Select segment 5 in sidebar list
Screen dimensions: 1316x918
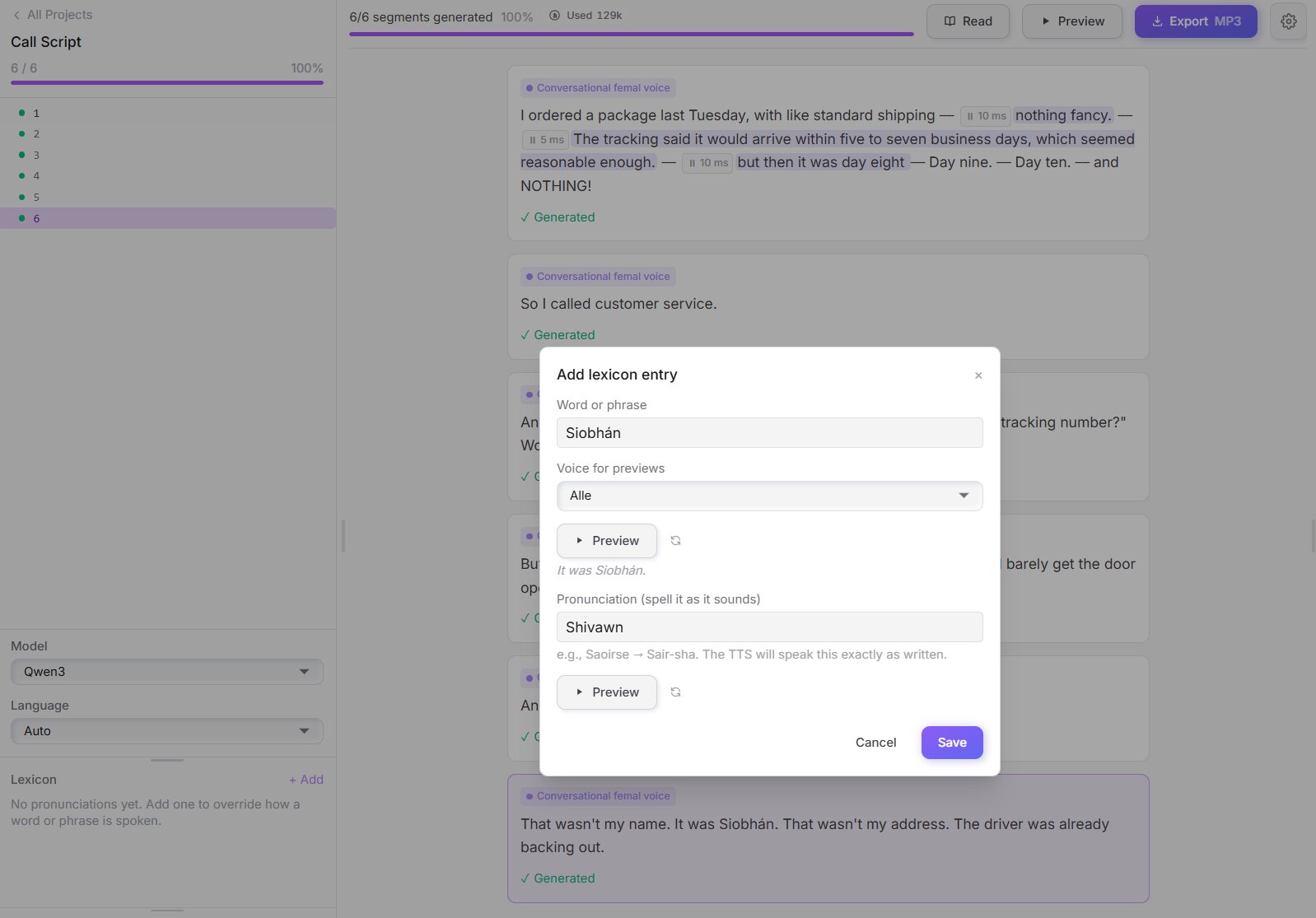[x=168, y=197]
